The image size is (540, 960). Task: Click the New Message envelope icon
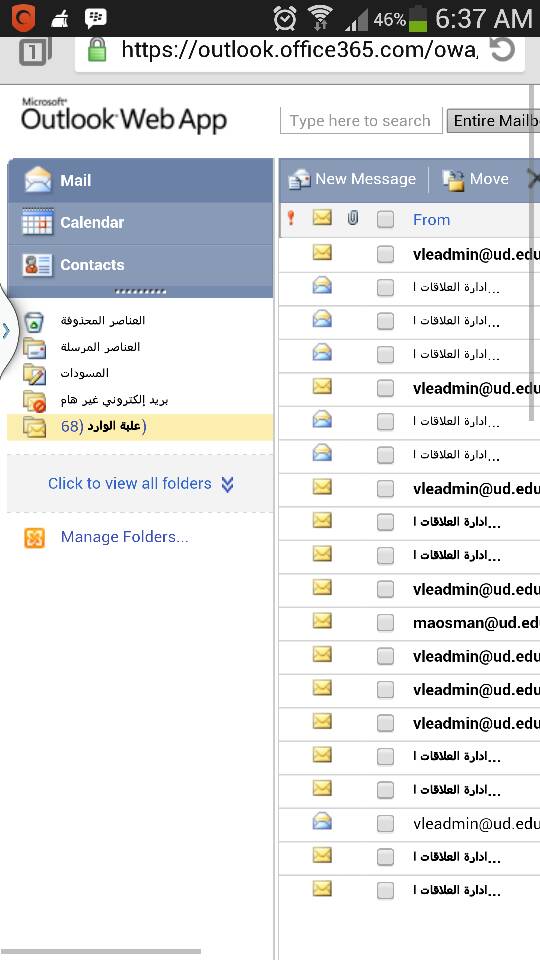[x=299, y=179]
